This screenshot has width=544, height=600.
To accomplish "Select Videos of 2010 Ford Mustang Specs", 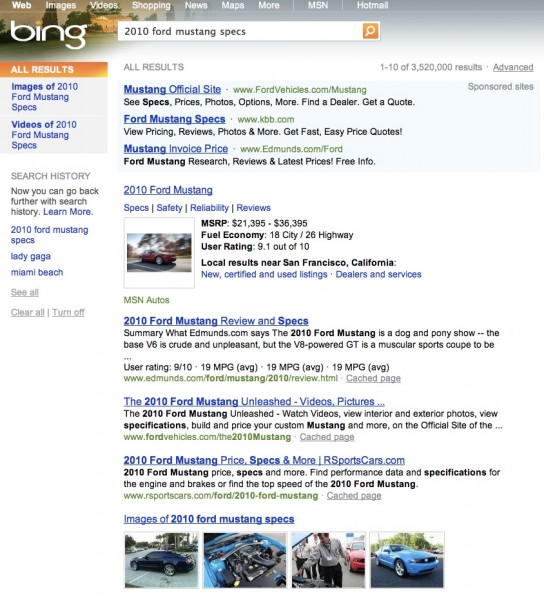I will coord(44,135).
